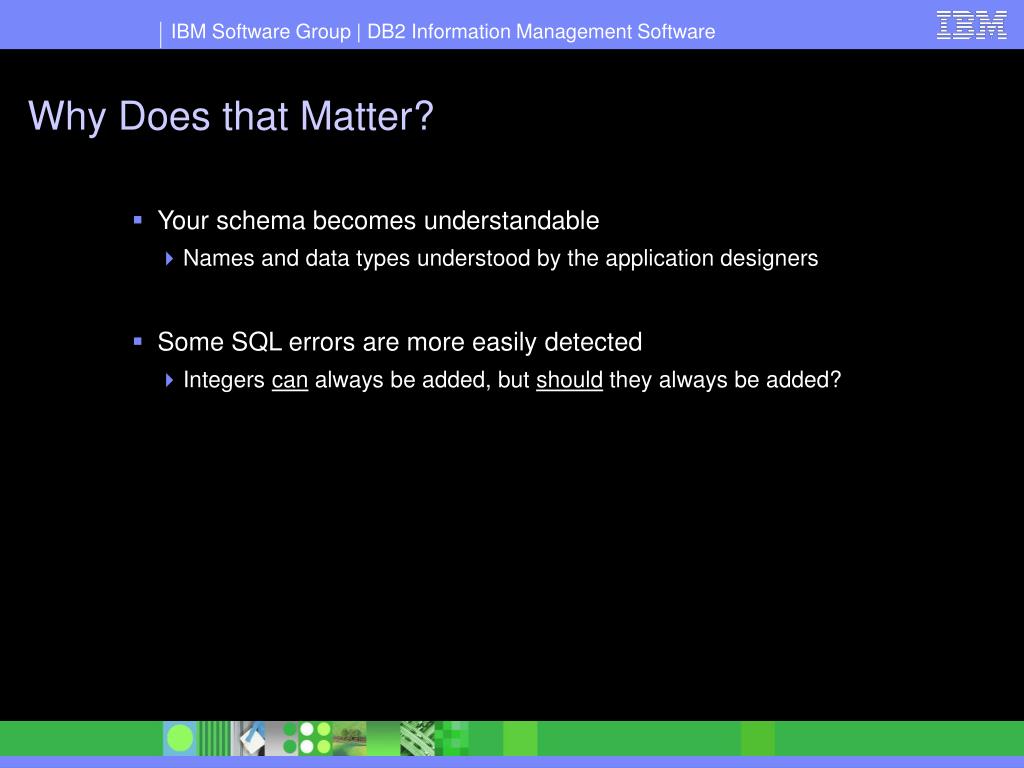The width and height of the screenshot is (1024, 768).
Task: Click the header text 'IBM Software Group | DB2 Information Management Software'
Action: pos(443,31)
